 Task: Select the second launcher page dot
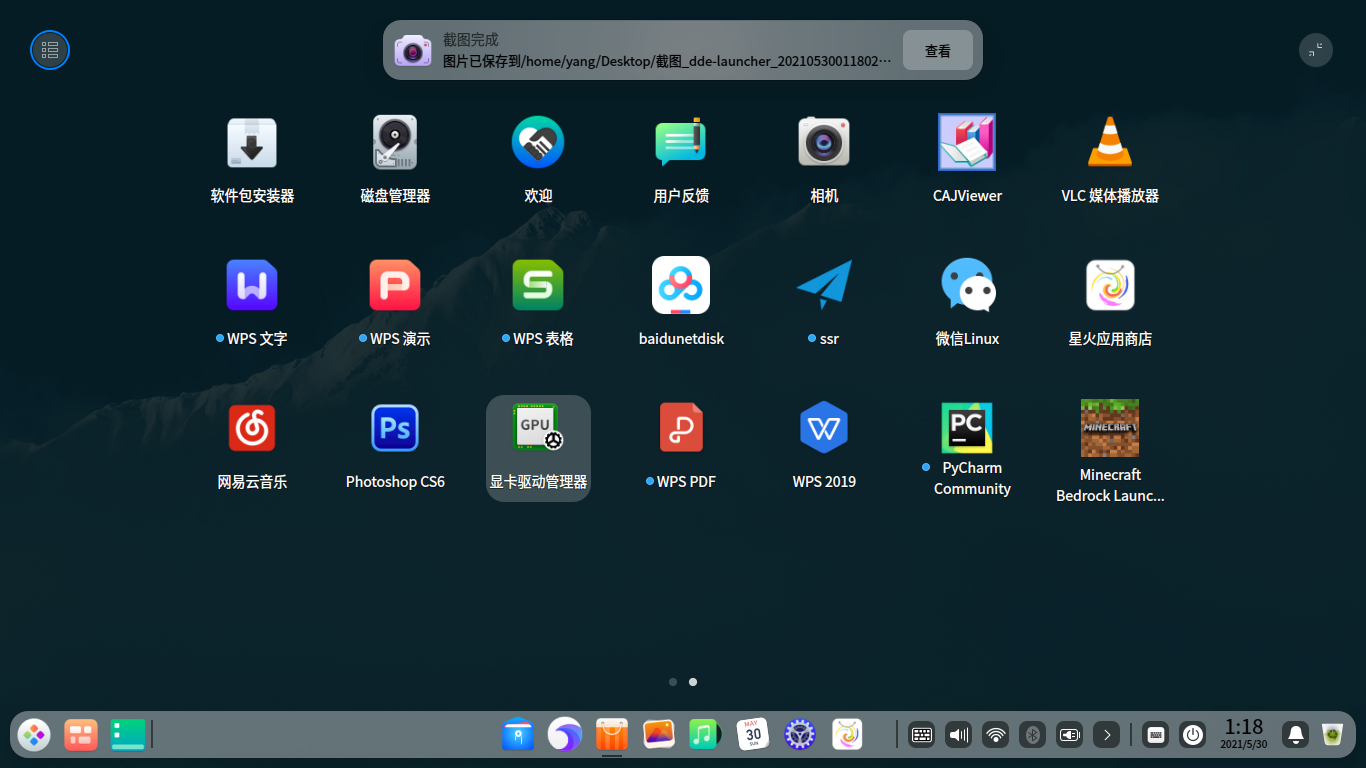coord(693,682)
